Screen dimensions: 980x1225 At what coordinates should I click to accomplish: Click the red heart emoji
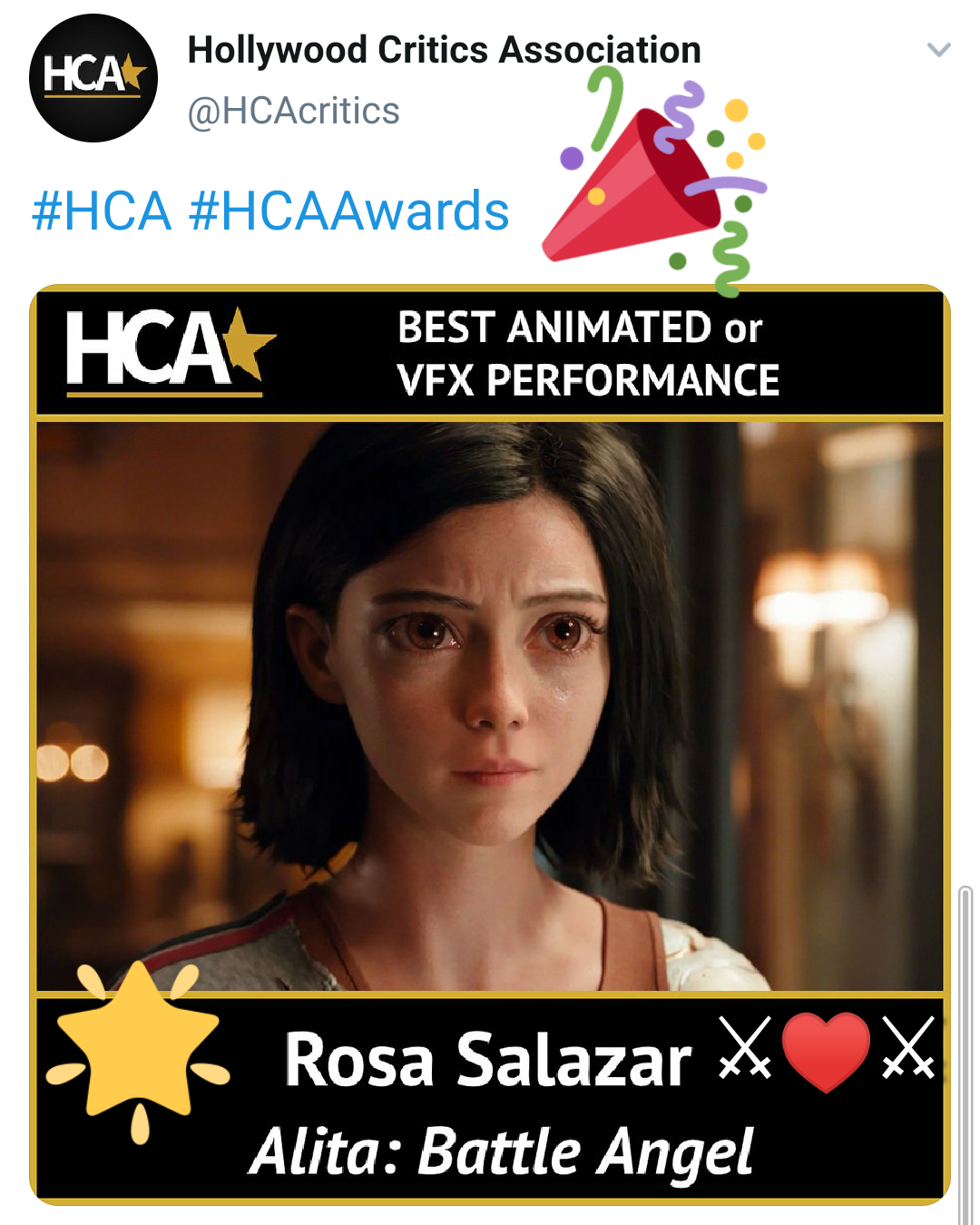[x=826, y=1051]
